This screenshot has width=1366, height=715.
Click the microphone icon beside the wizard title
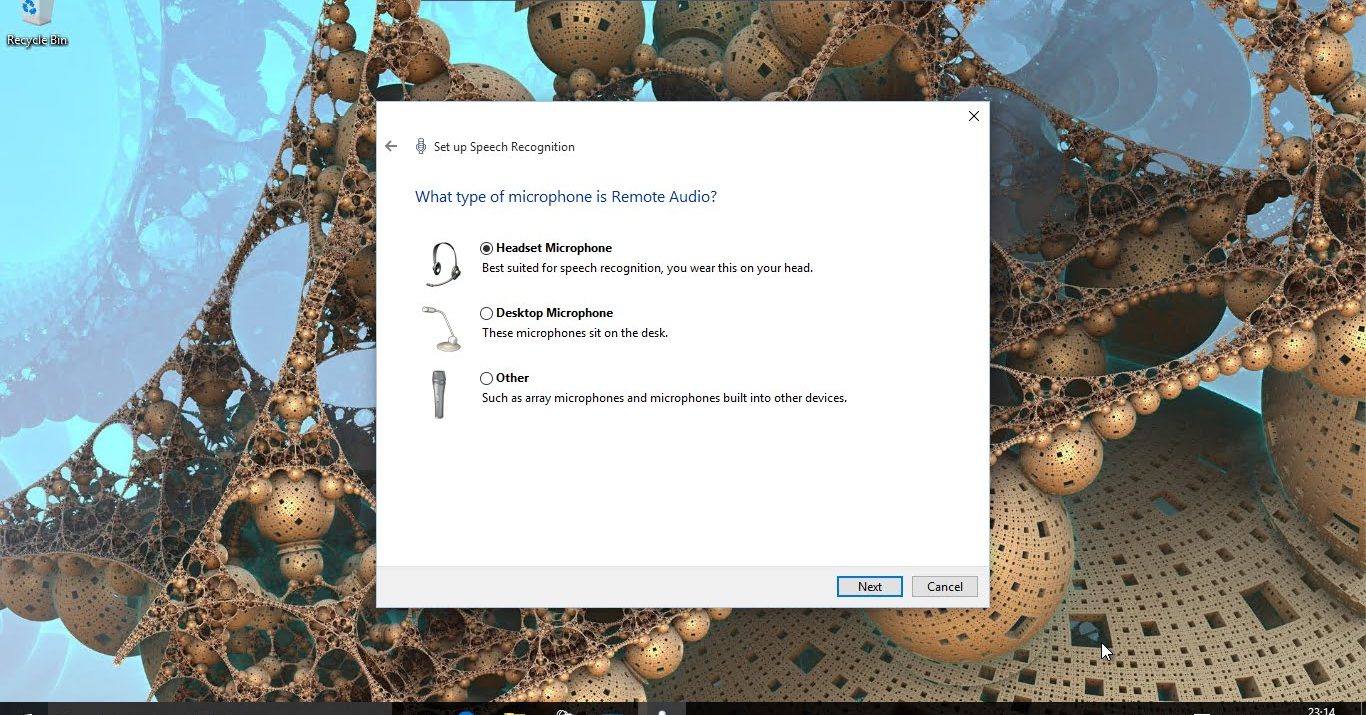(x=421, y=146)
